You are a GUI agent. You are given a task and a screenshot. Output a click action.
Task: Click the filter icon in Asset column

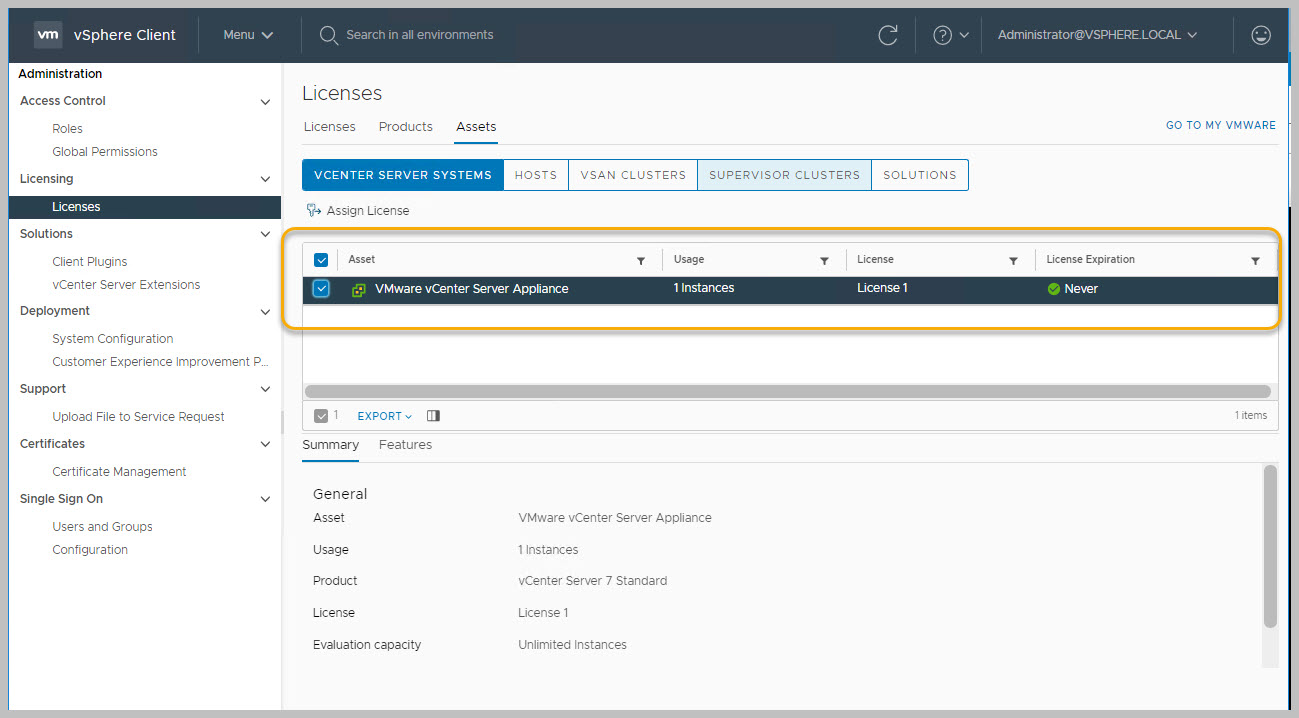(x=641, y=261)
